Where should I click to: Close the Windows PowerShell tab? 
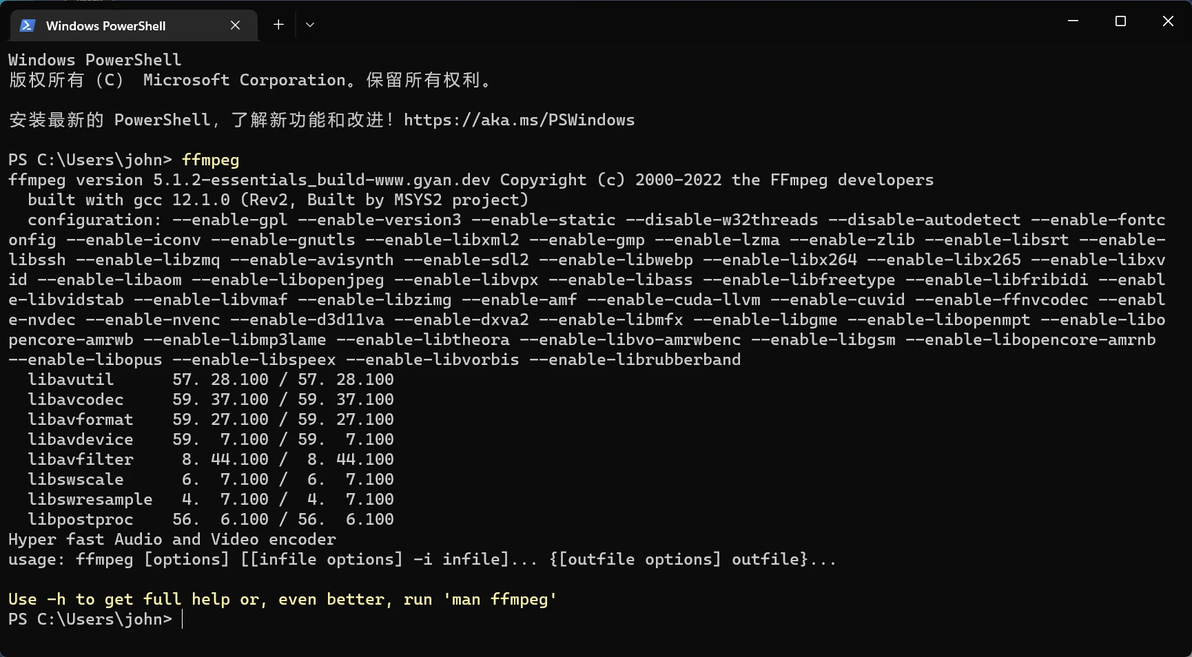[235, 25]
